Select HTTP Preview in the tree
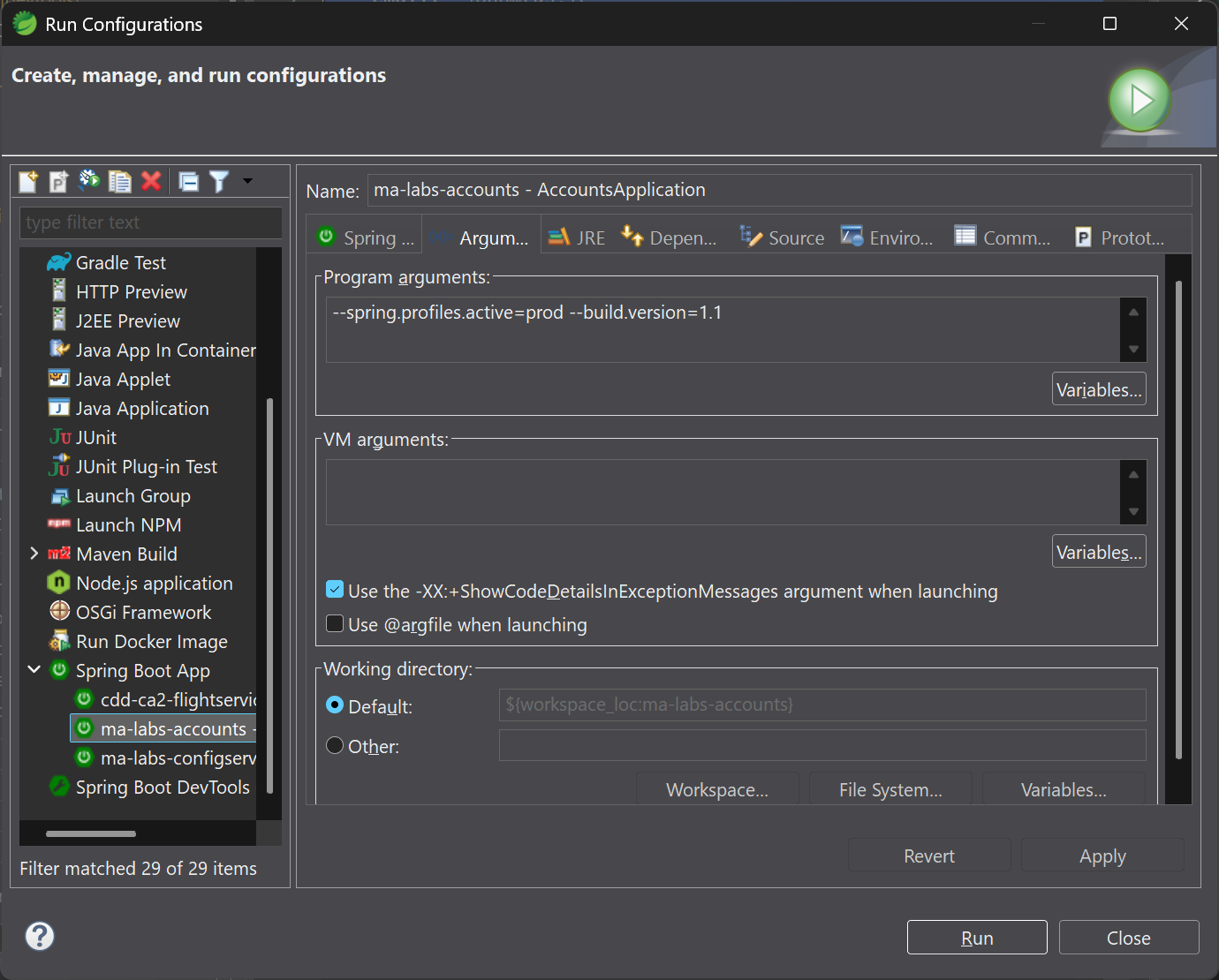 click(117, 291)
